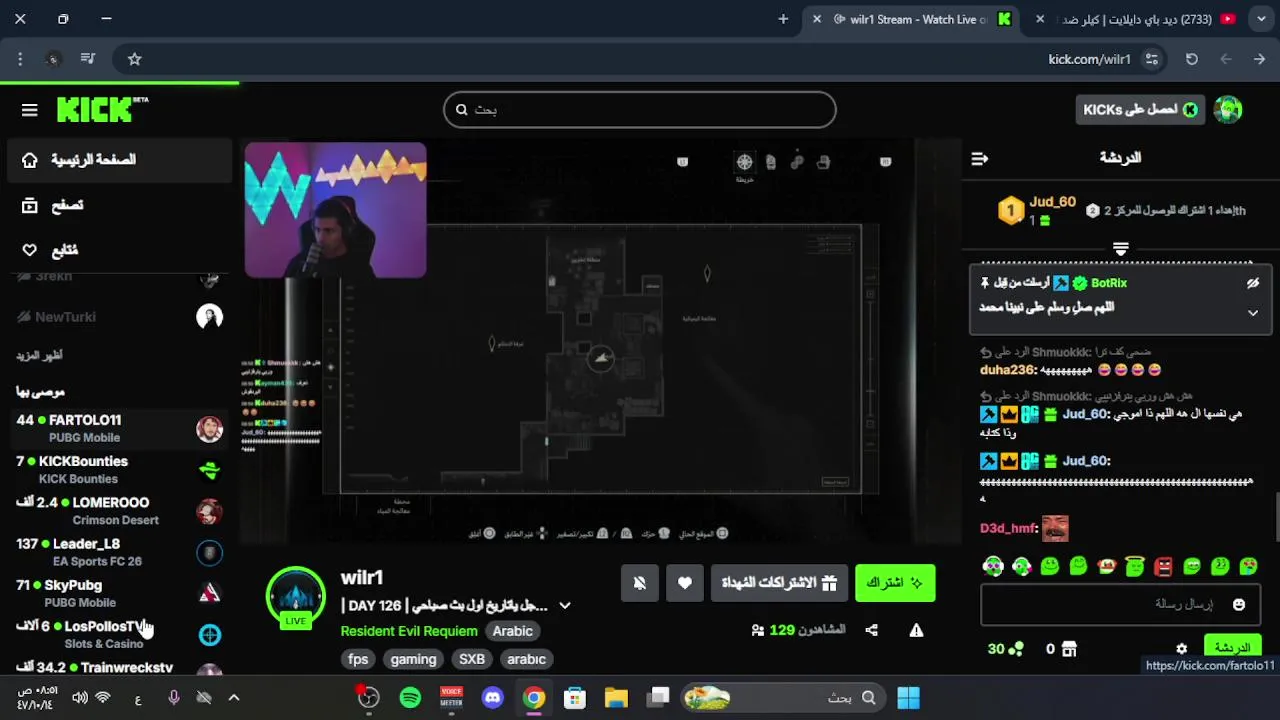Open the shop icon next to 0
The image size is (1280, 720).
[1069, 649]
